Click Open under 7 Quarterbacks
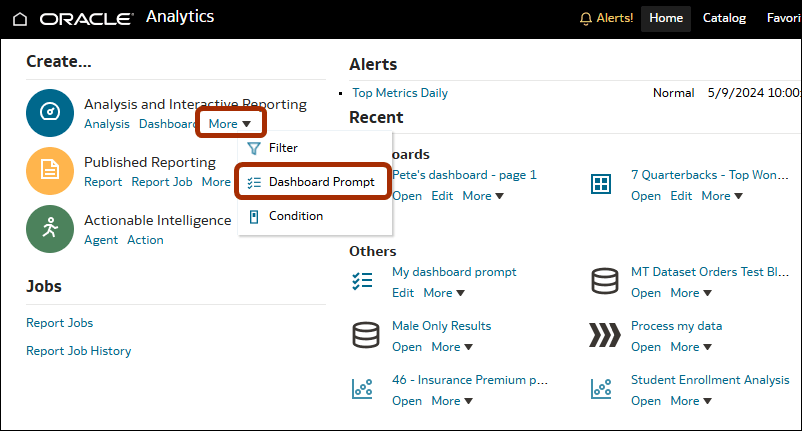 click(x=646, y=196)
